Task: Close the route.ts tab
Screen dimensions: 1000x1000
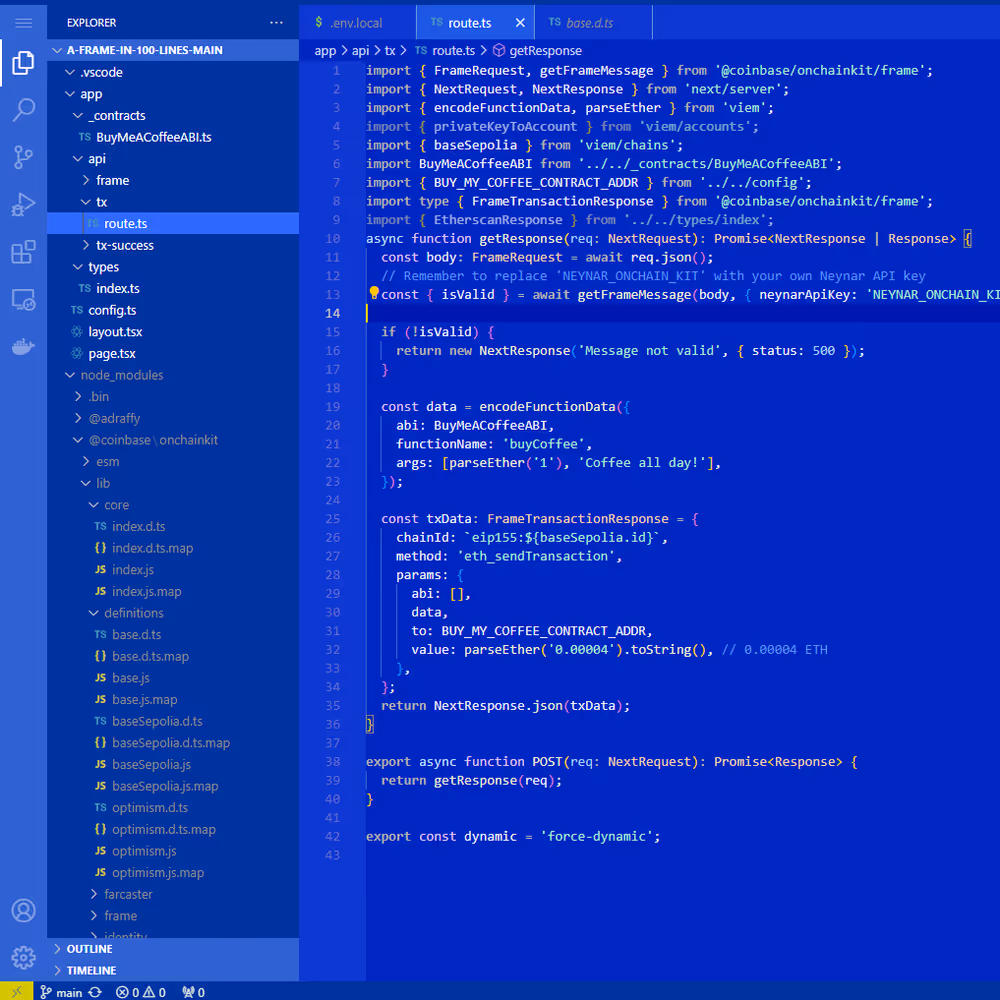Action: pyautogui.click(x=520, y=22)
